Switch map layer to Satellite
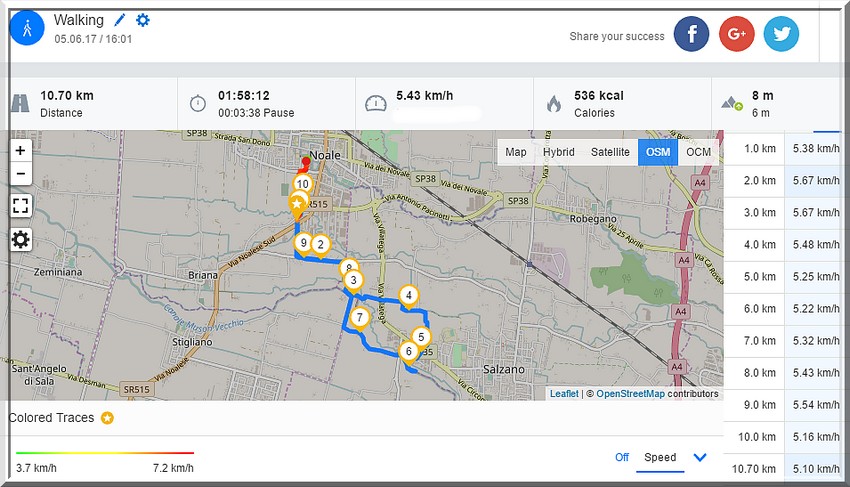850x487 pixels. (x=610, y=152)
